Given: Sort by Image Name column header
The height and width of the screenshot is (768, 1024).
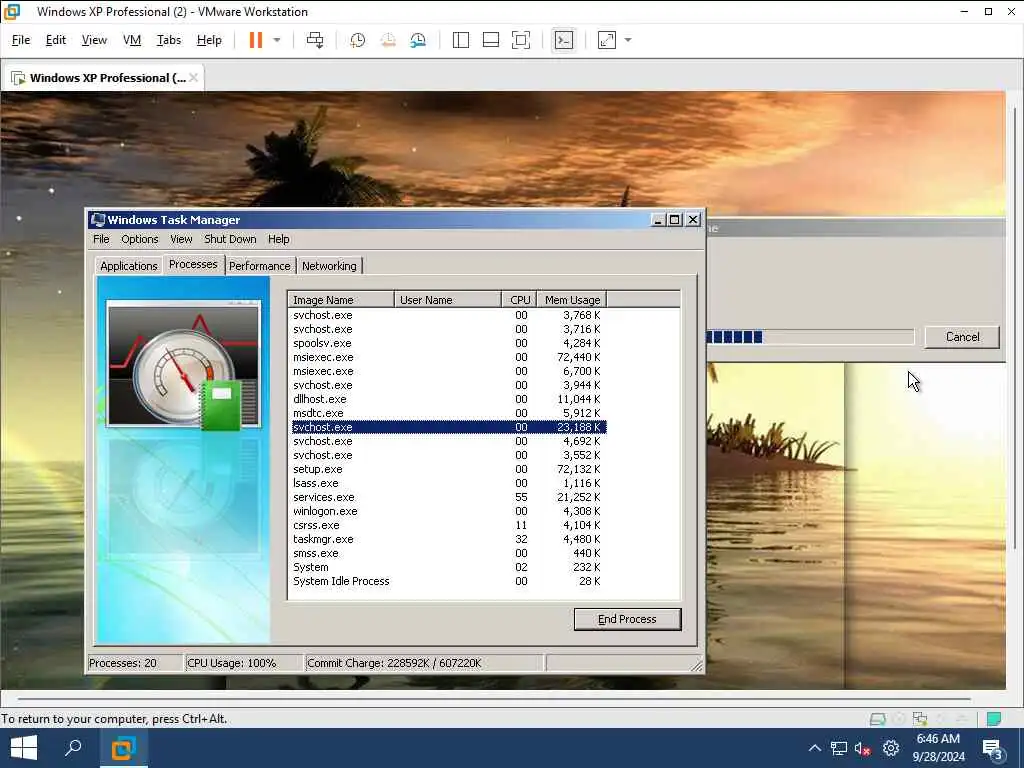Looking at the screenshot, I should (x=341, y=300).
